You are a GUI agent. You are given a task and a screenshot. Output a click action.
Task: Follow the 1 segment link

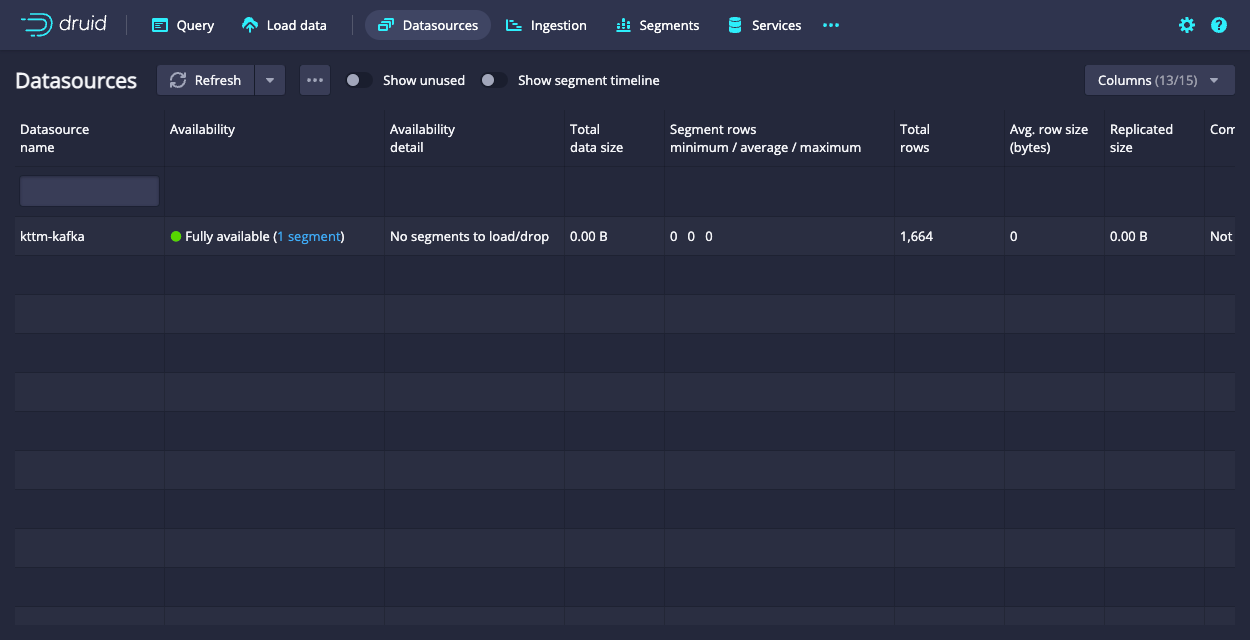point(309,236)
